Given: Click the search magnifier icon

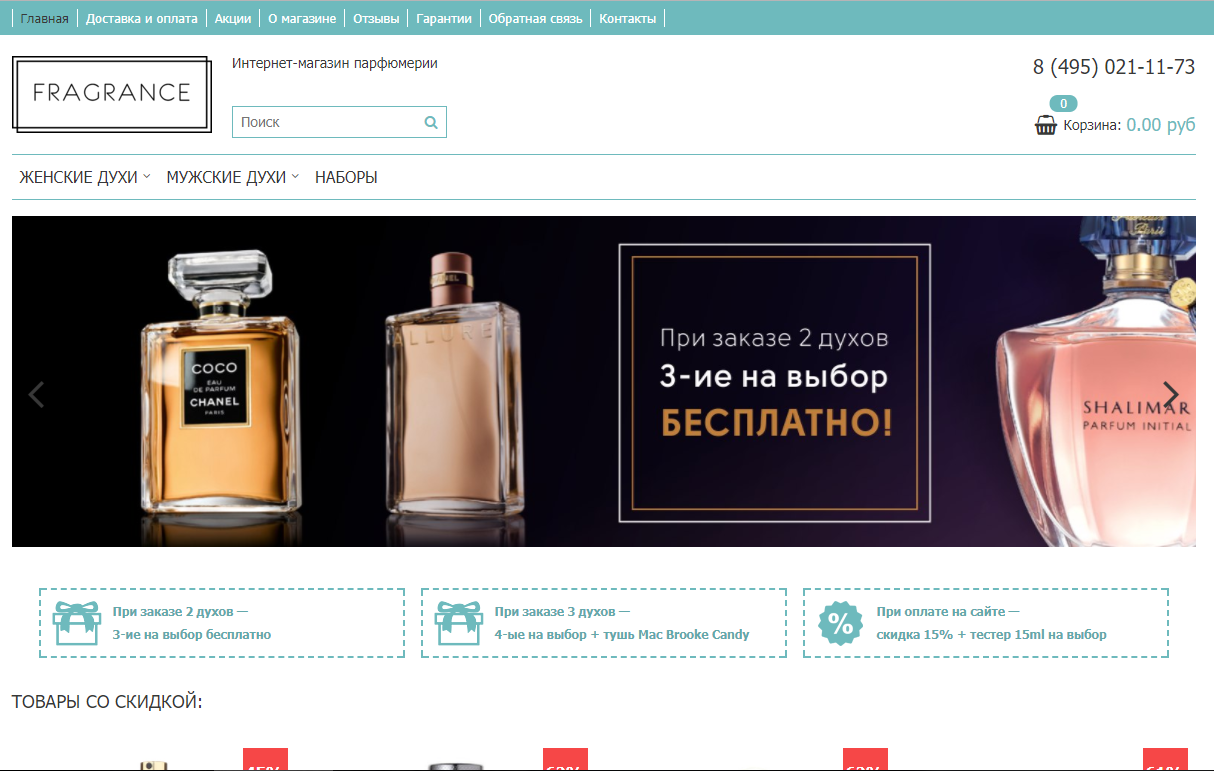Looking at the screenshot, I should [x=431, y=122].
